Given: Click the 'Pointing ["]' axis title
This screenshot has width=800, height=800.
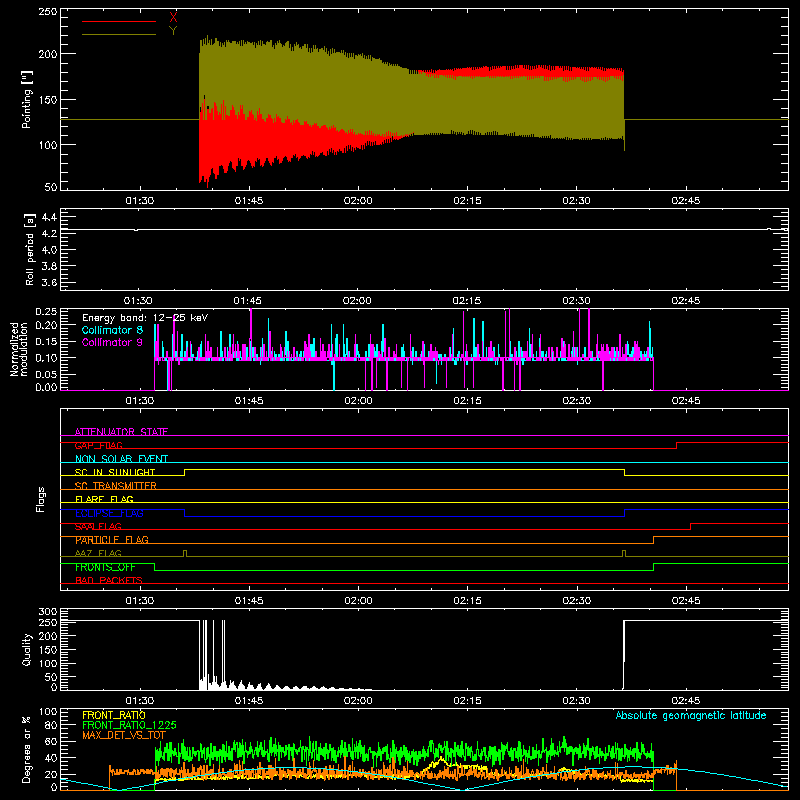Looking at the screenshot, I should [27, 99].
